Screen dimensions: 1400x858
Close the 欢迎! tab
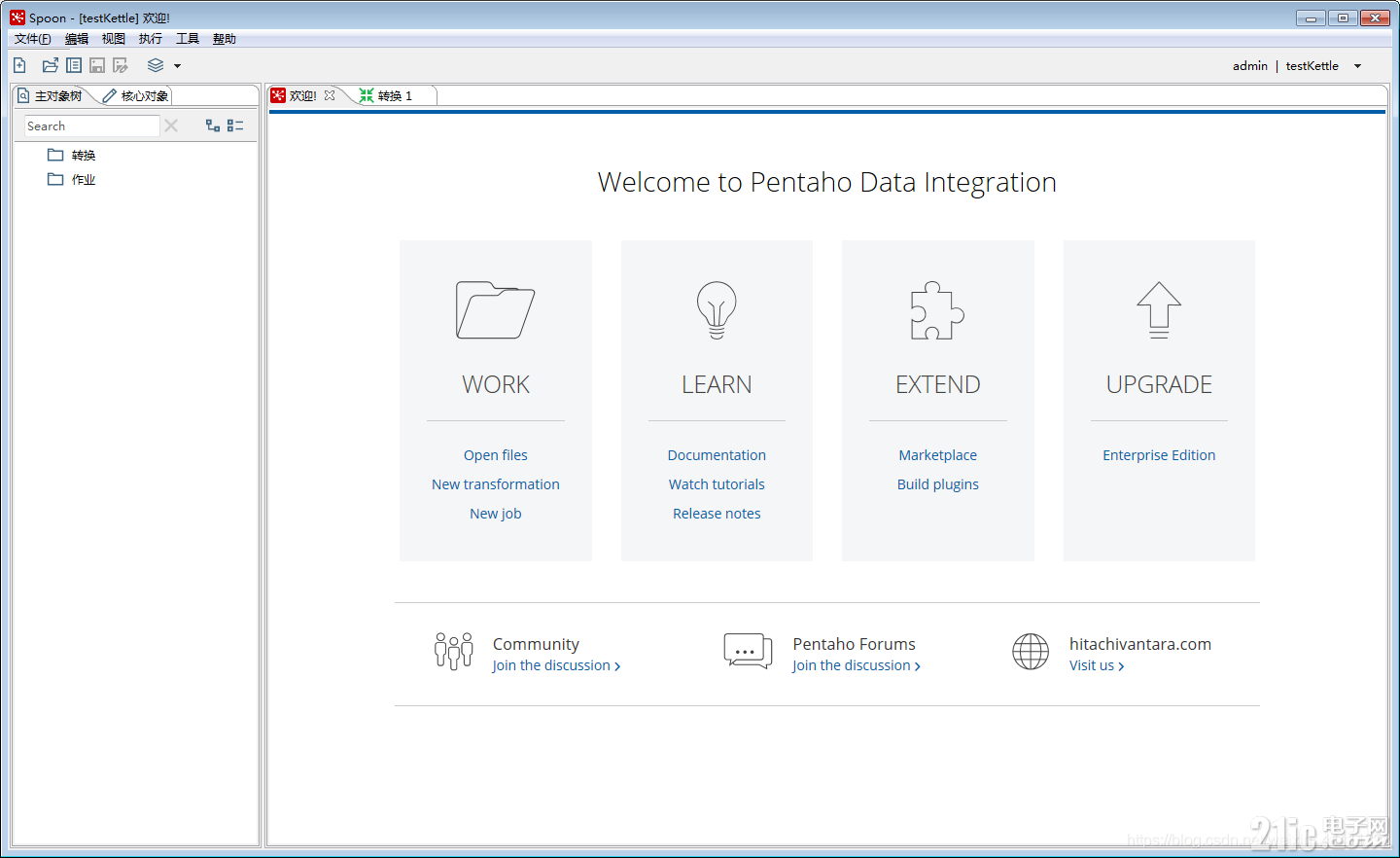tap(330, 95)
